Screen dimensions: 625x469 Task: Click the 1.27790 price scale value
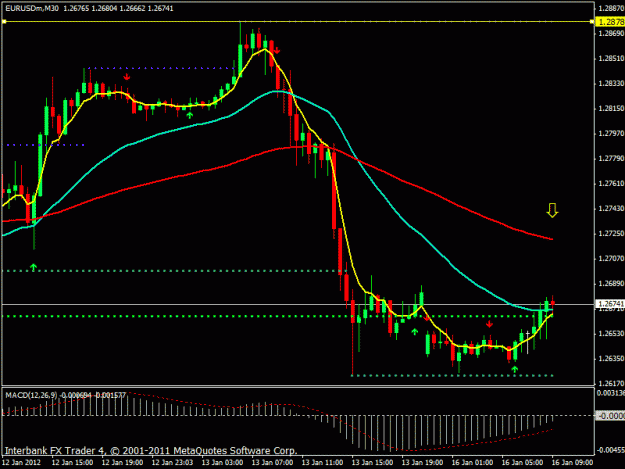[x=611, y=159]
